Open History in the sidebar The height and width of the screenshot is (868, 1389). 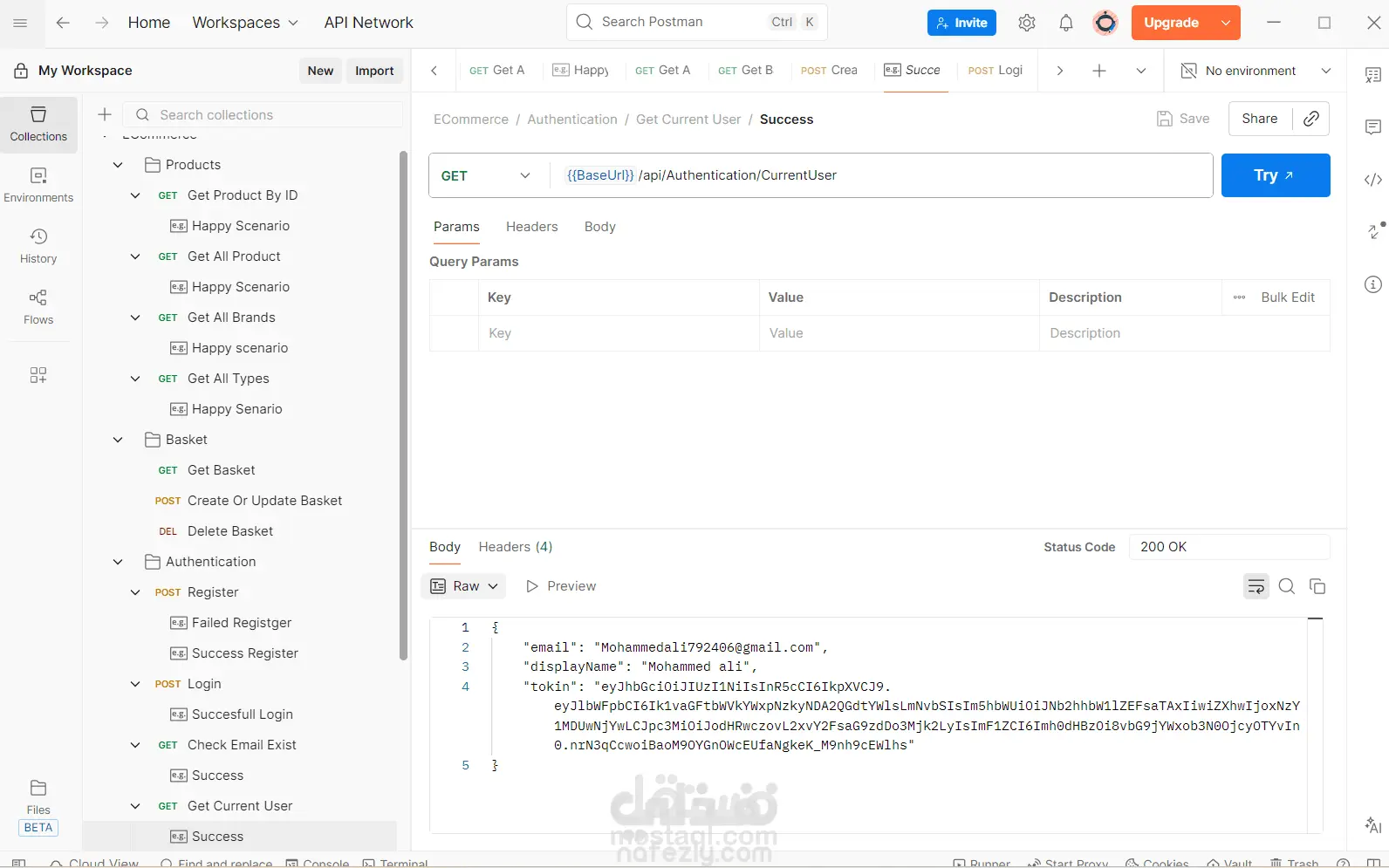point(38,247)
